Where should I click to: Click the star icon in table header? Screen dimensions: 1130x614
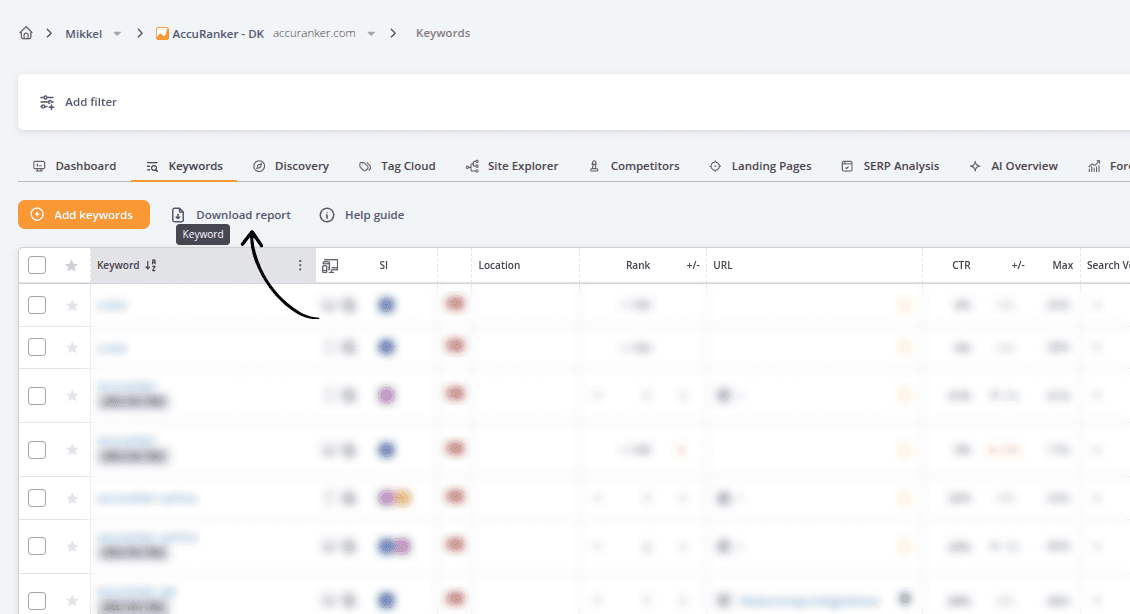(x=71, y=266)
